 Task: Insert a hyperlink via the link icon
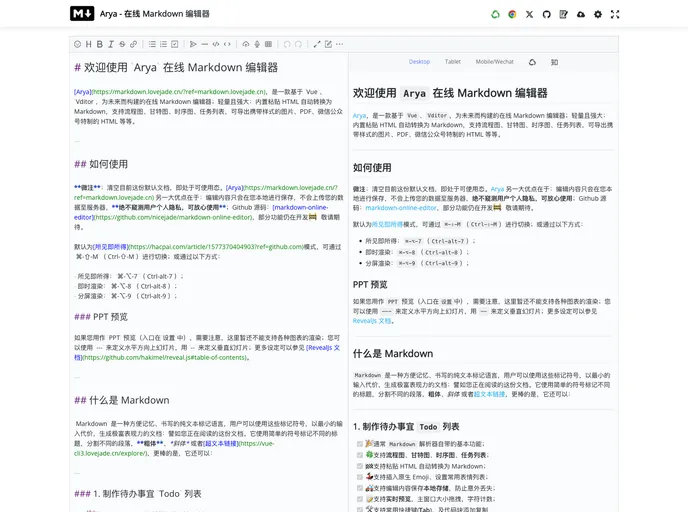click(133, 44)
